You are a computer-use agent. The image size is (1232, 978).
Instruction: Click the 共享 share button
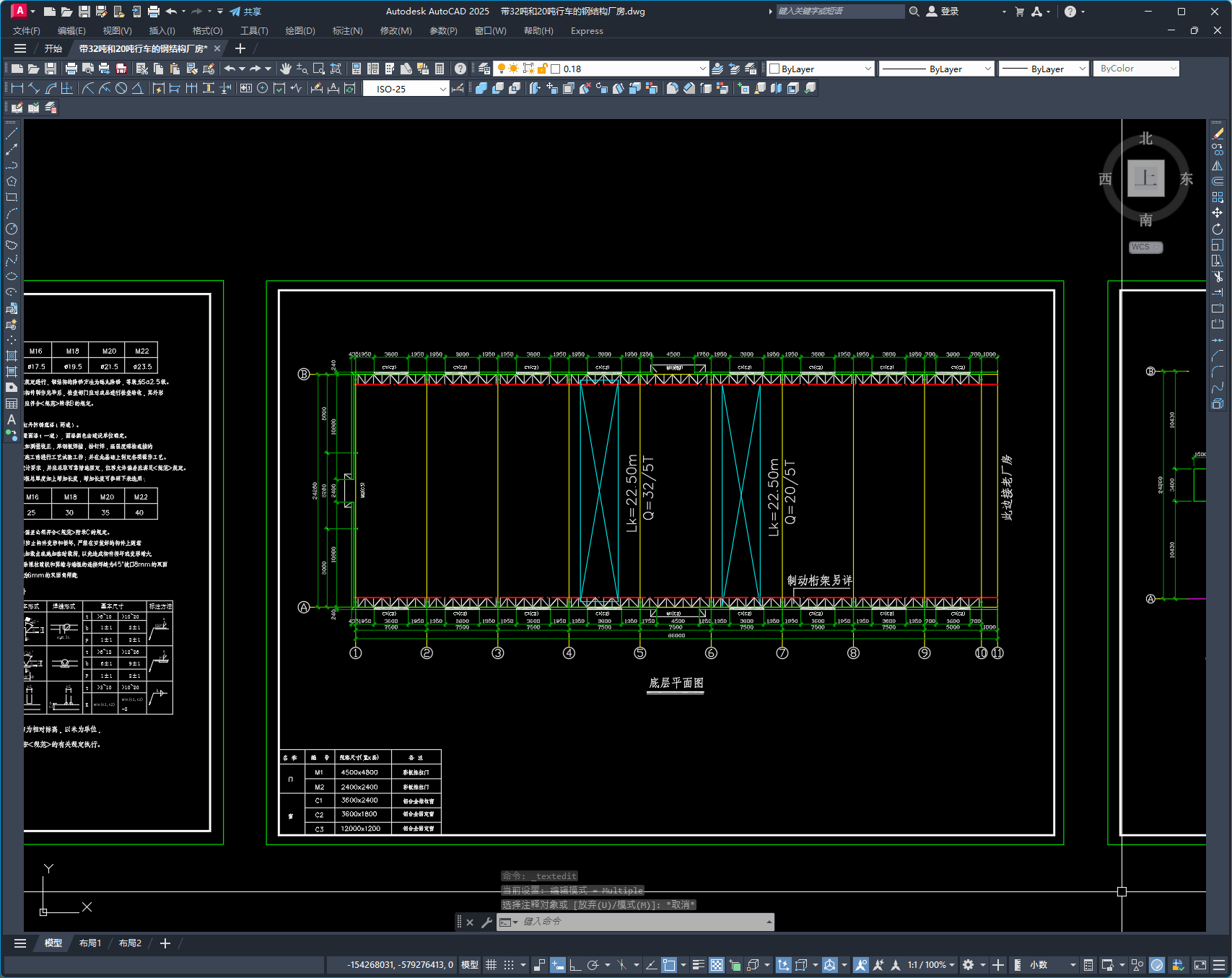tap(245, 12)
